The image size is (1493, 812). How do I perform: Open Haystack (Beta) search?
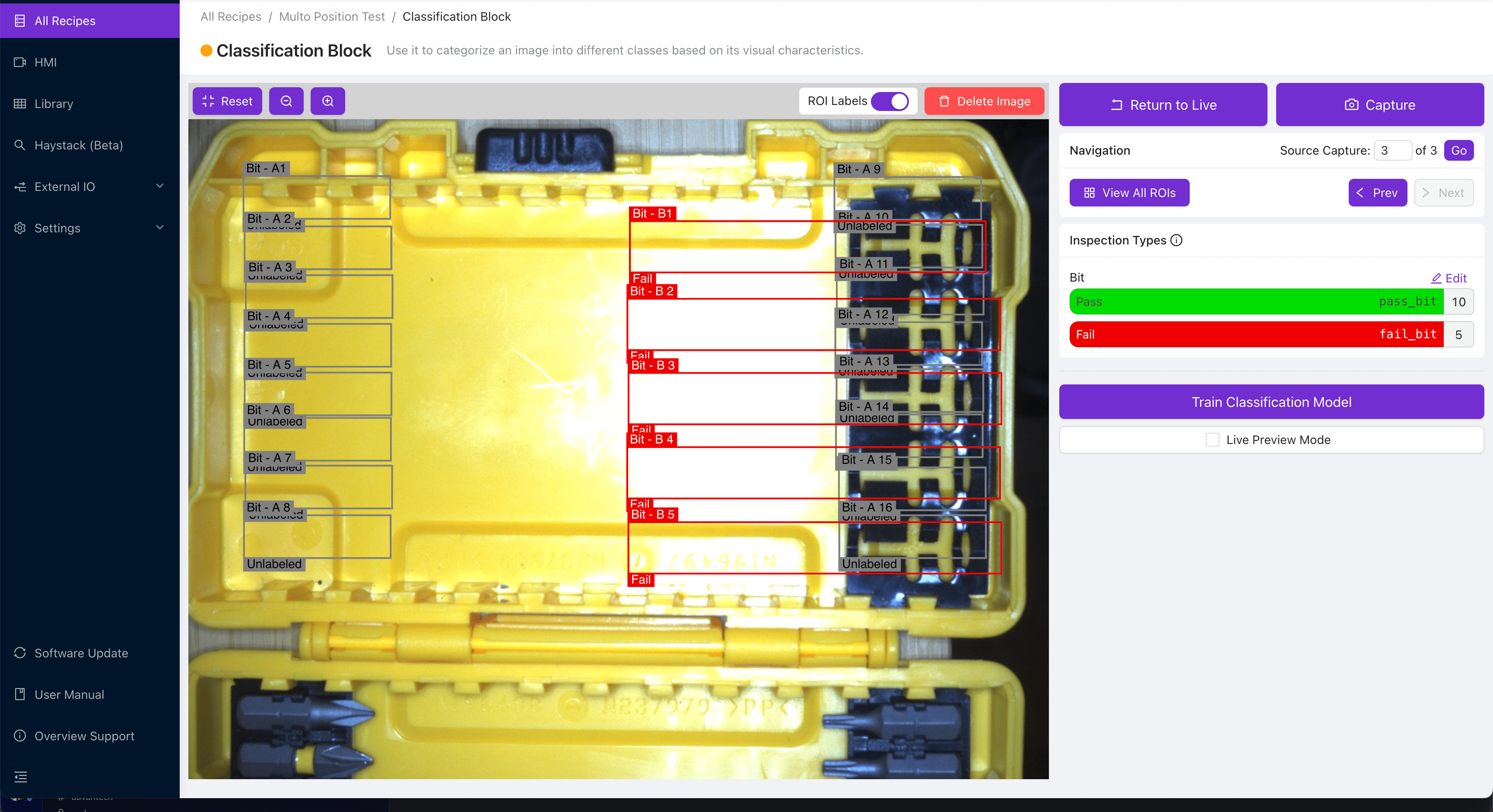point(78,146)
